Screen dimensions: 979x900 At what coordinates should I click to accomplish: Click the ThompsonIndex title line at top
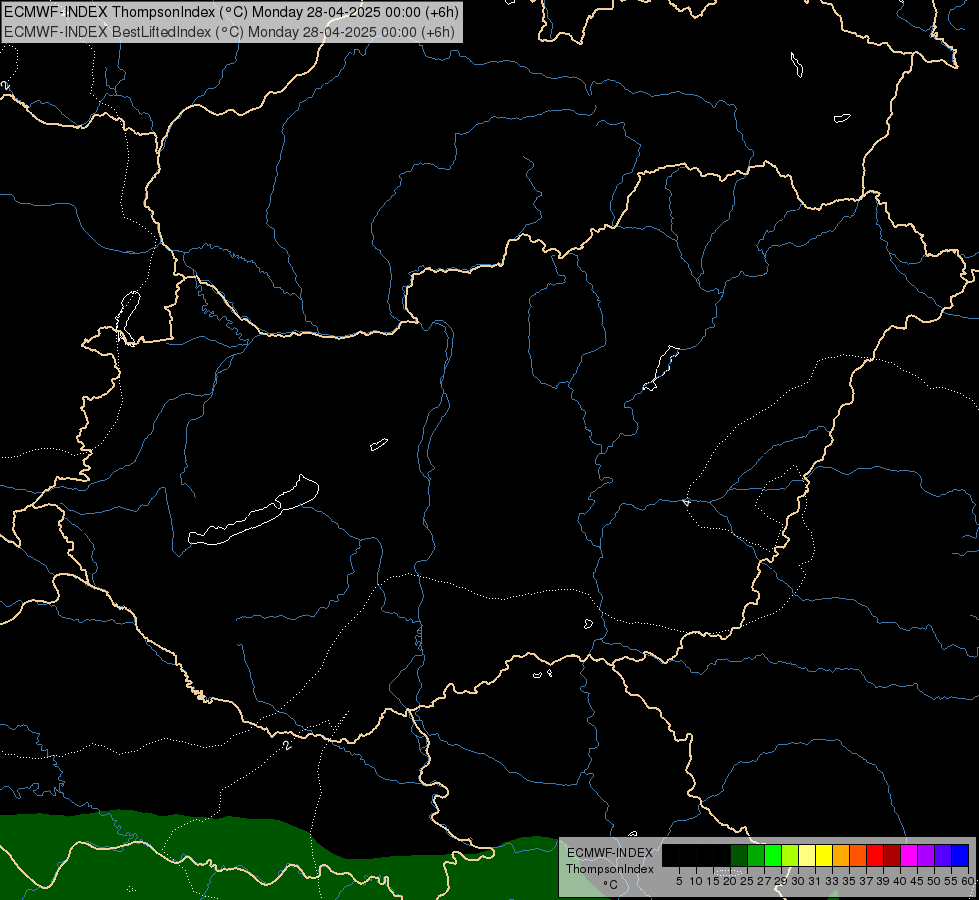(x=231, y=11)
